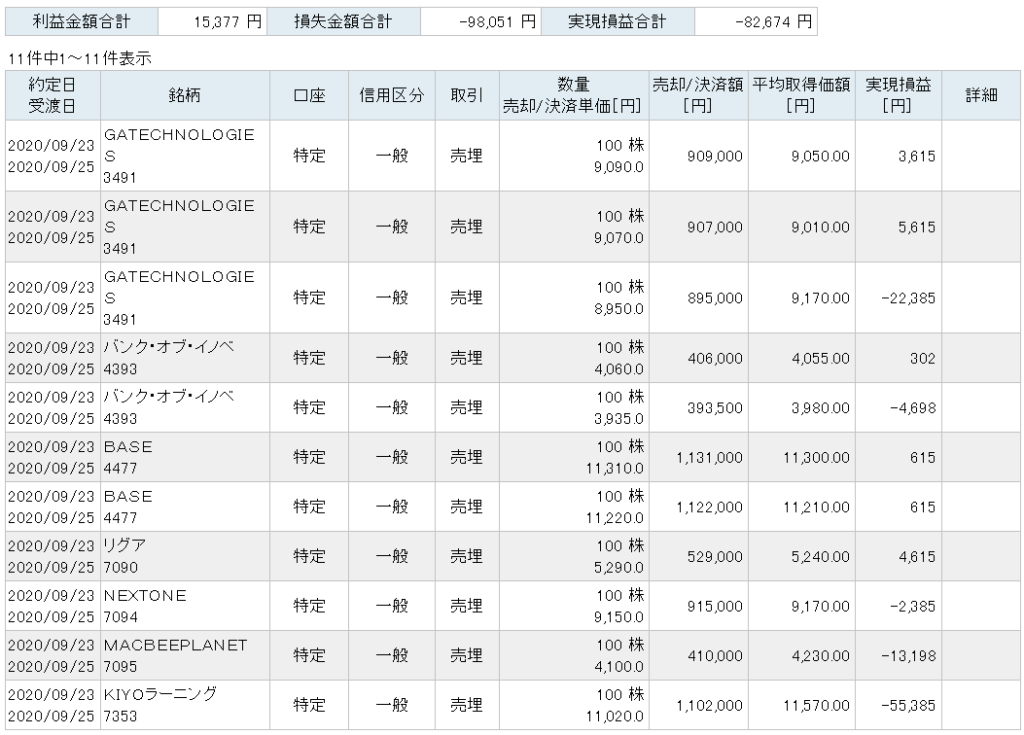Click the settlement amount 895,000 cell
The image size is (1024, 735).
pyautogui.click(x=698, y=299)
